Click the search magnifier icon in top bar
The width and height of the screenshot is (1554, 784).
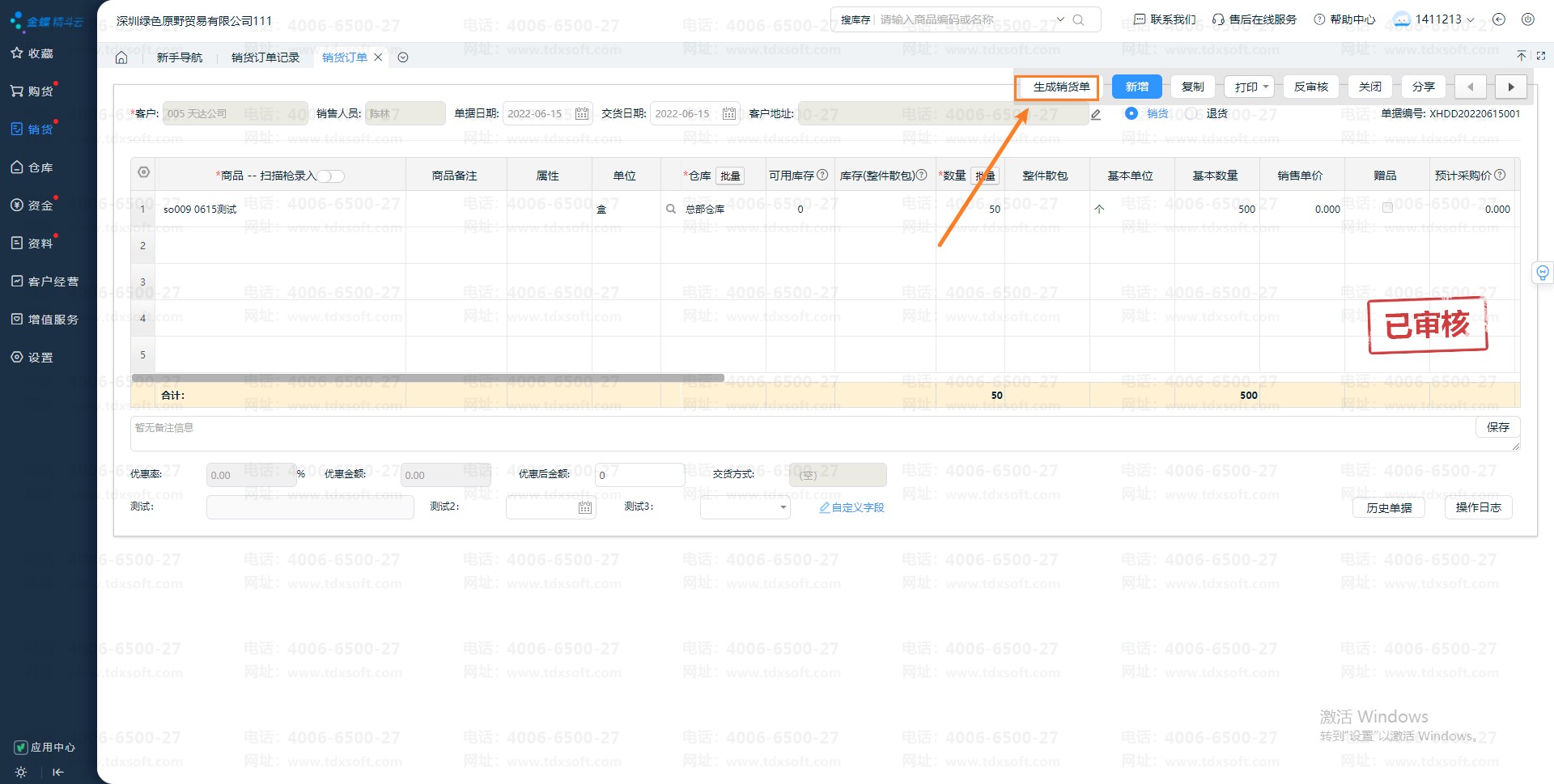click(1078, 20)
